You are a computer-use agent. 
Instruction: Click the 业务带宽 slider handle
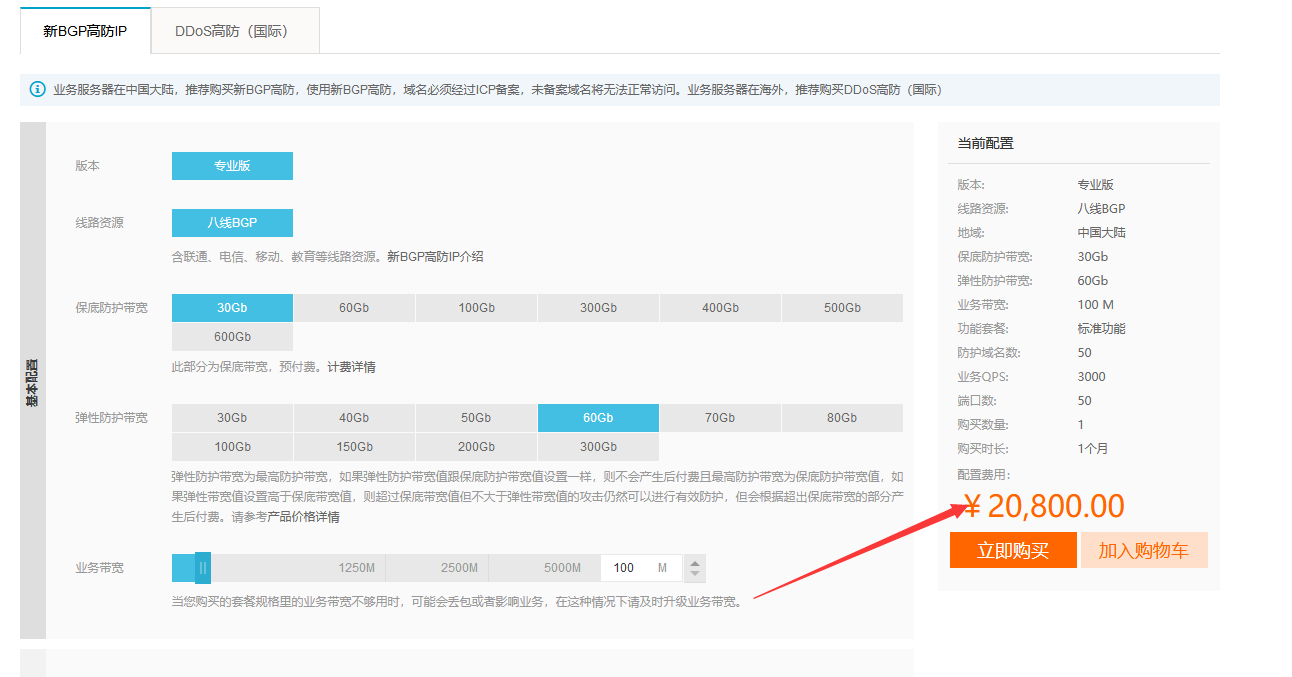tap(203, 568)
